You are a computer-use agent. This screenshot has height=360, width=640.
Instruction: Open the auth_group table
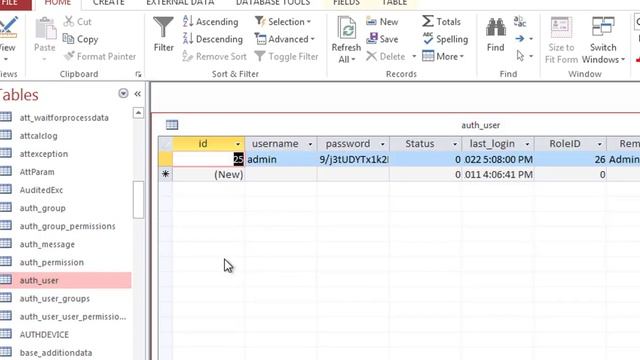(x=42, y=208)
